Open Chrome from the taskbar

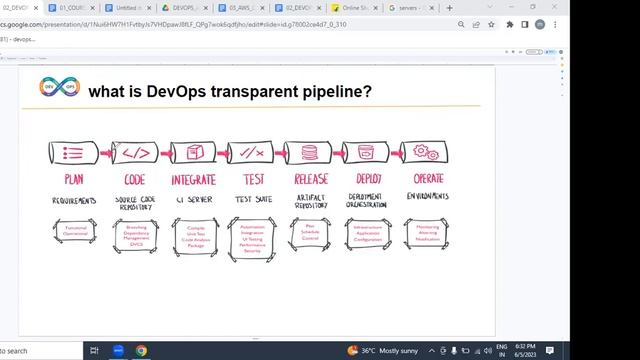141,351
